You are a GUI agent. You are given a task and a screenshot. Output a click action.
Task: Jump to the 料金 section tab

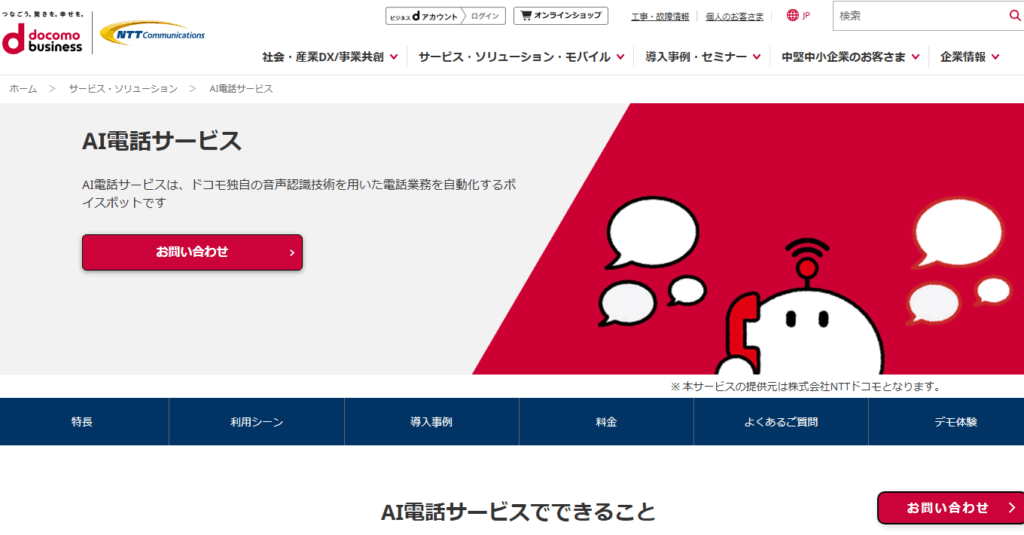606,422
